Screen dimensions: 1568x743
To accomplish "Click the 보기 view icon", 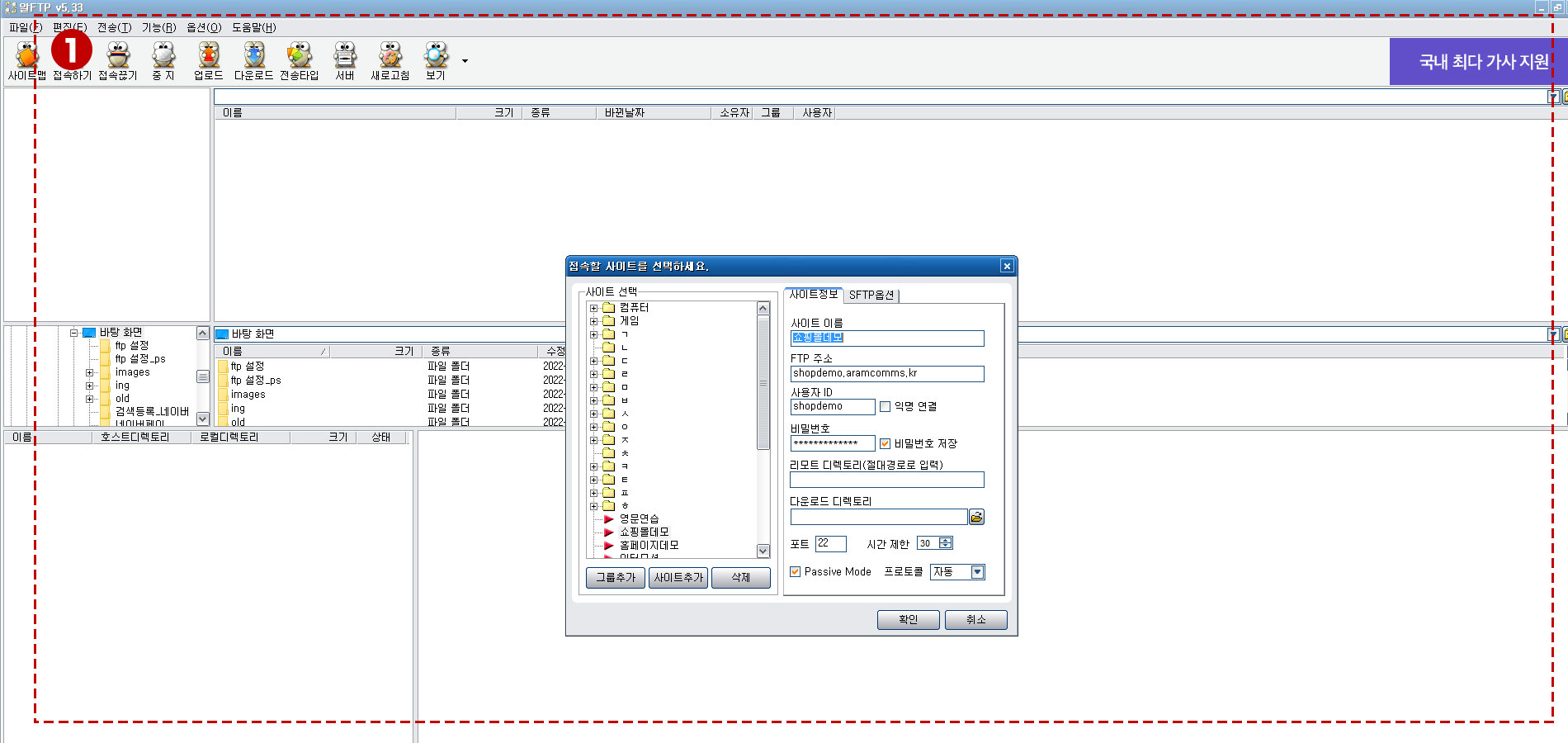I will (436, 62).
